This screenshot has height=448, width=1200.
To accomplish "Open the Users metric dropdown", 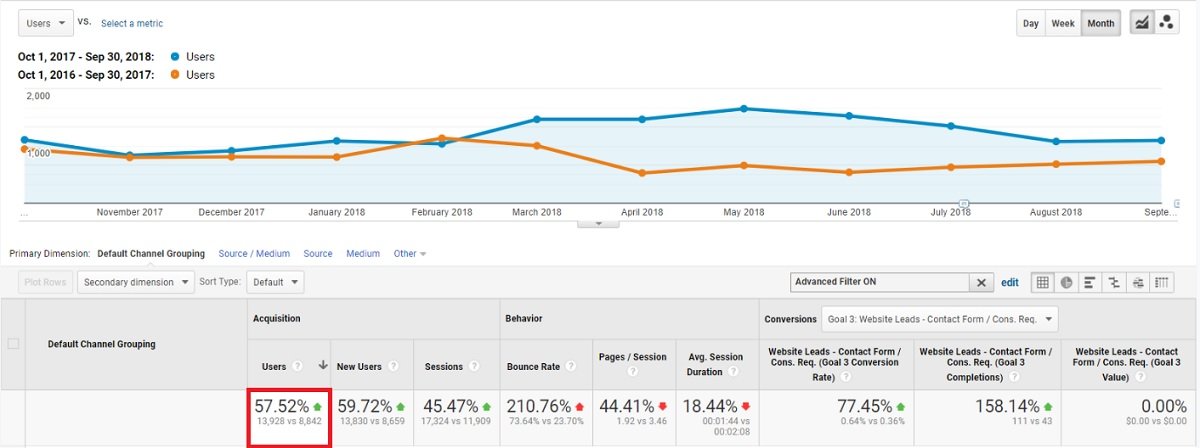I will (46, 22).
